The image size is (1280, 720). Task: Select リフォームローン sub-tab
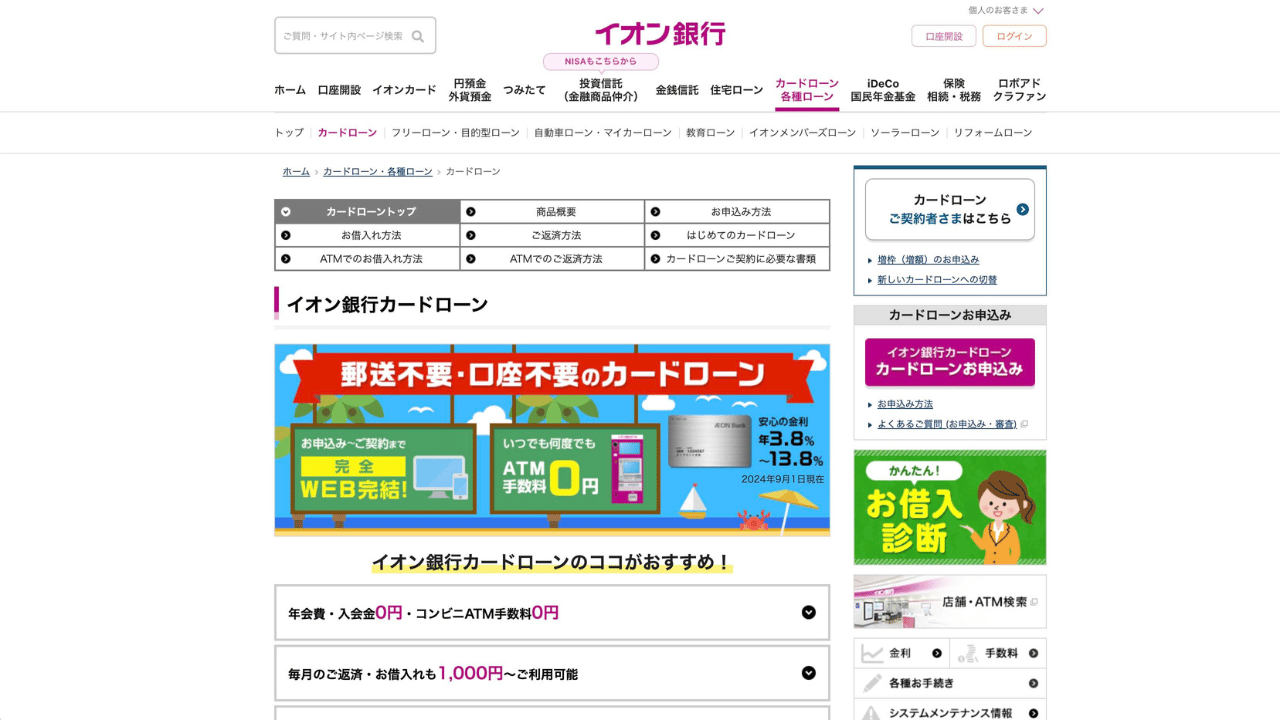tap(993, 133)
